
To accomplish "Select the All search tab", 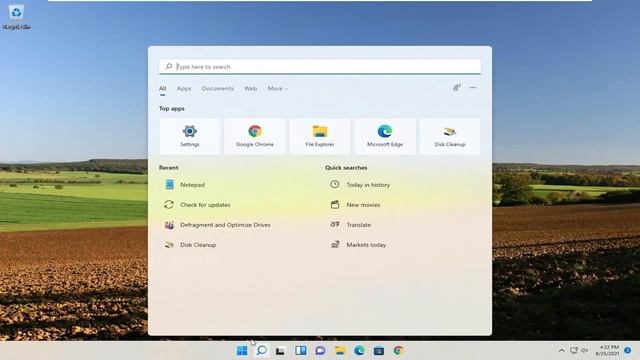I will click(x=162, y=89).
